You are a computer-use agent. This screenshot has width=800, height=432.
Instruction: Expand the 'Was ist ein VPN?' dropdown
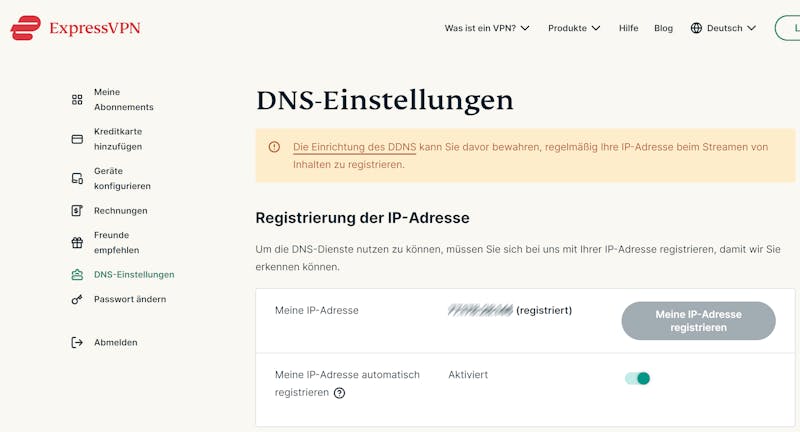tap(487, 28)
